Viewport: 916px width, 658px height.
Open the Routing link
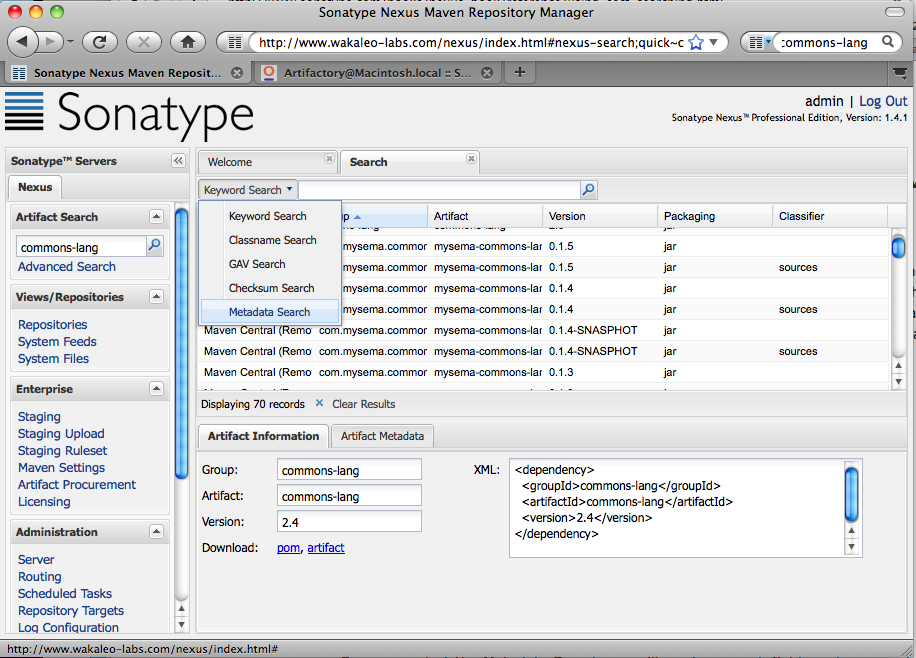point(40,576)
